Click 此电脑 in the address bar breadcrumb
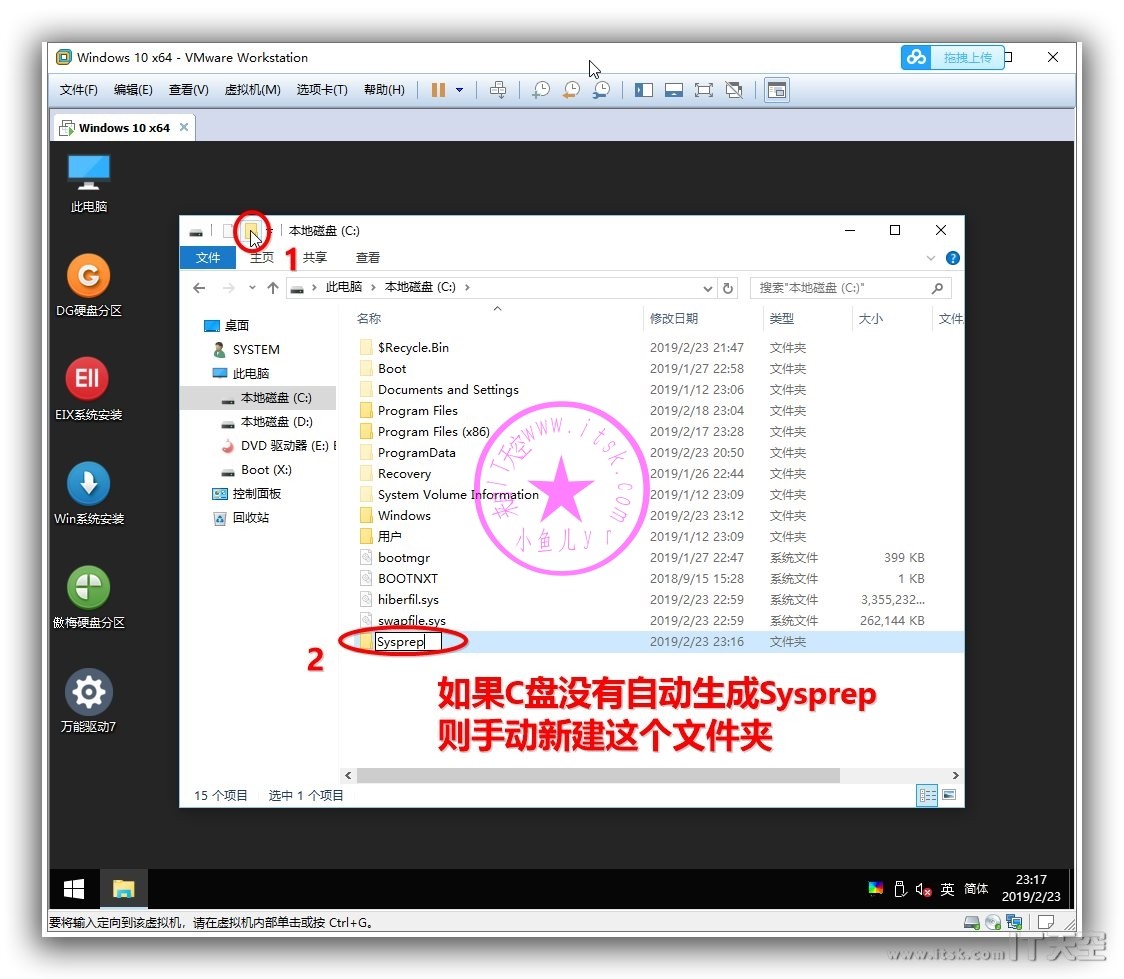Viewport: 1124px width, 979px height. point(344,287)
